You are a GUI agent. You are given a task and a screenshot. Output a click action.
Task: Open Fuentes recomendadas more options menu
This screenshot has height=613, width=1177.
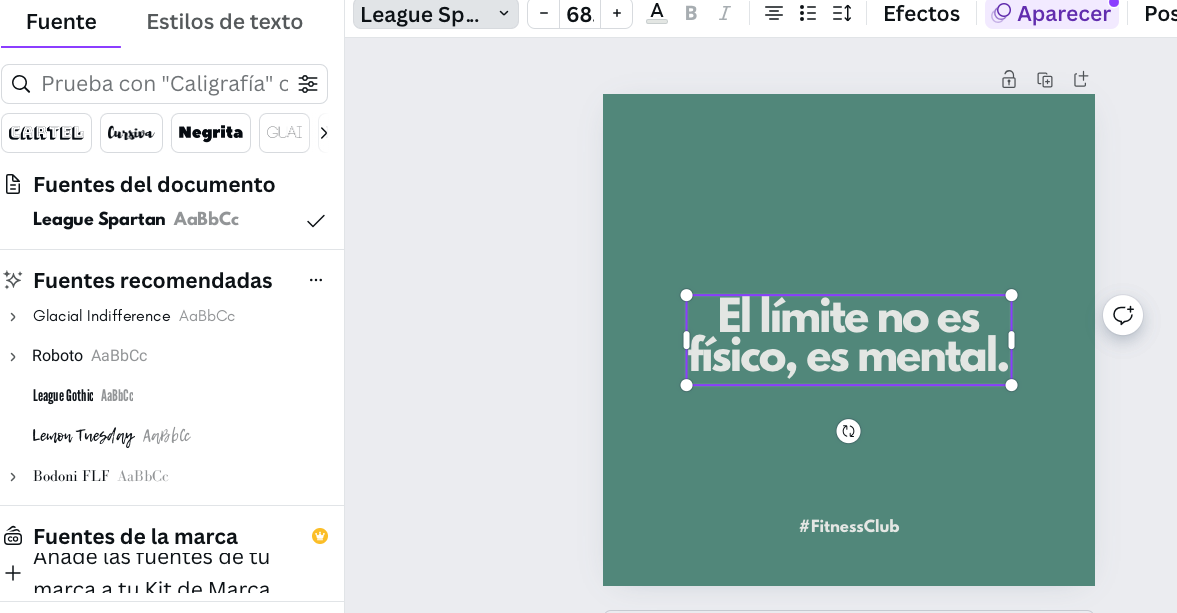316,280
